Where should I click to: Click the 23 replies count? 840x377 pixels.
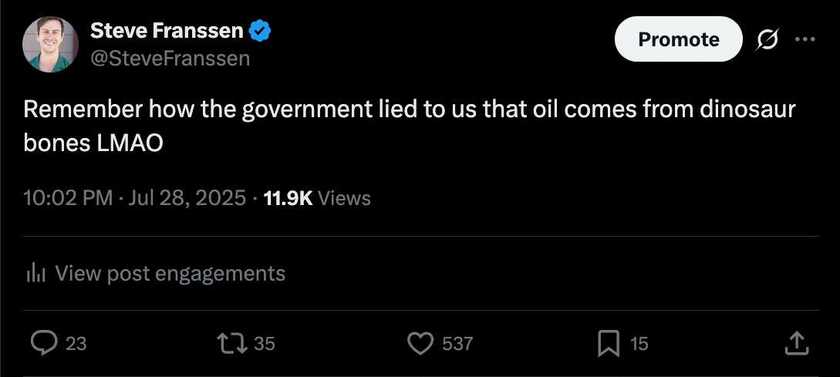[x=76, y=343]
